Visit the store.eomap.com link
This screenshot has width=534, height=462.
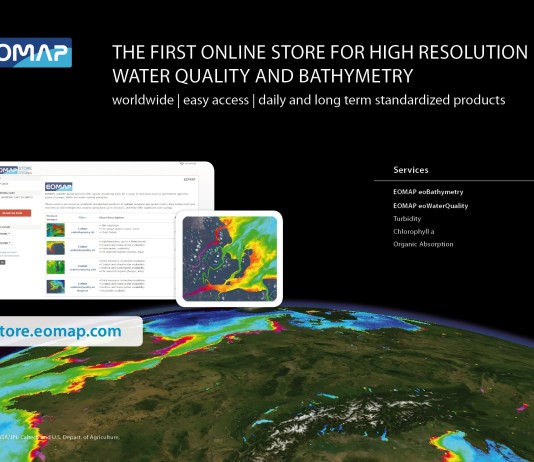(x=60, y=331)
